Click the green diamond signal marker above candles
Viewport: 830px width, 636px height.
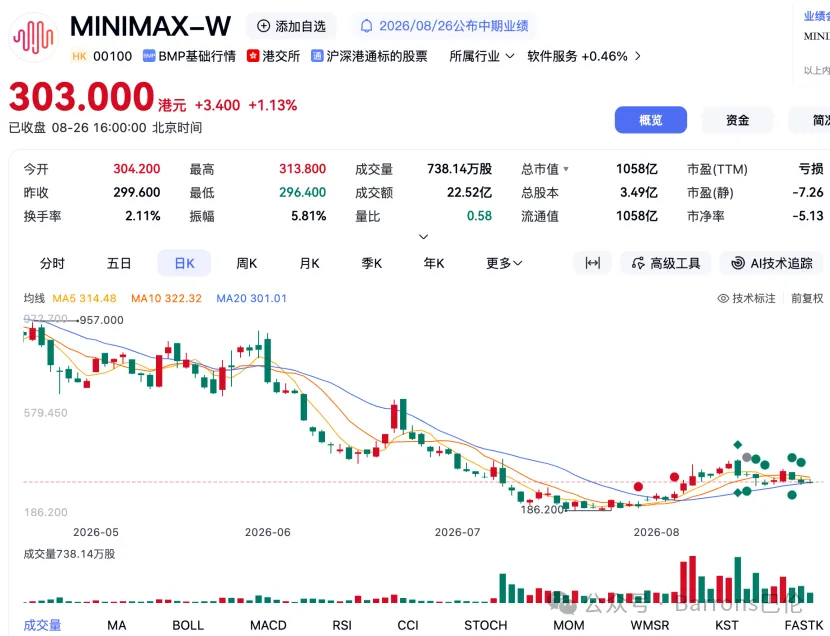click(737, 444)
